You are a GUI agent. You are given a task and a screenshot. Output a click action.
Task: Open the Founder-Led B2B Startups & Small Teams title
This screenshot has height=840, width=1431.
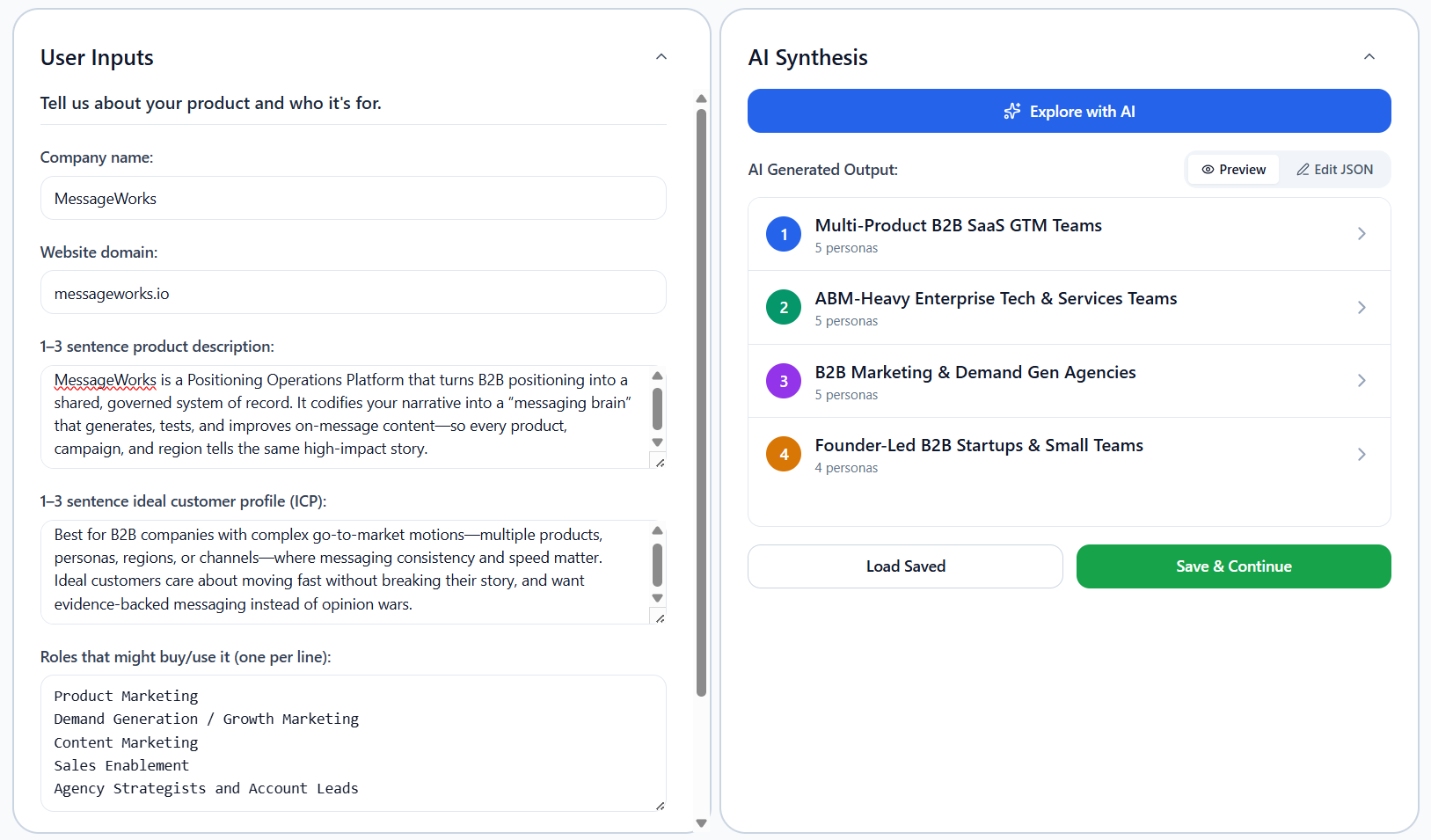pos(979,445)
